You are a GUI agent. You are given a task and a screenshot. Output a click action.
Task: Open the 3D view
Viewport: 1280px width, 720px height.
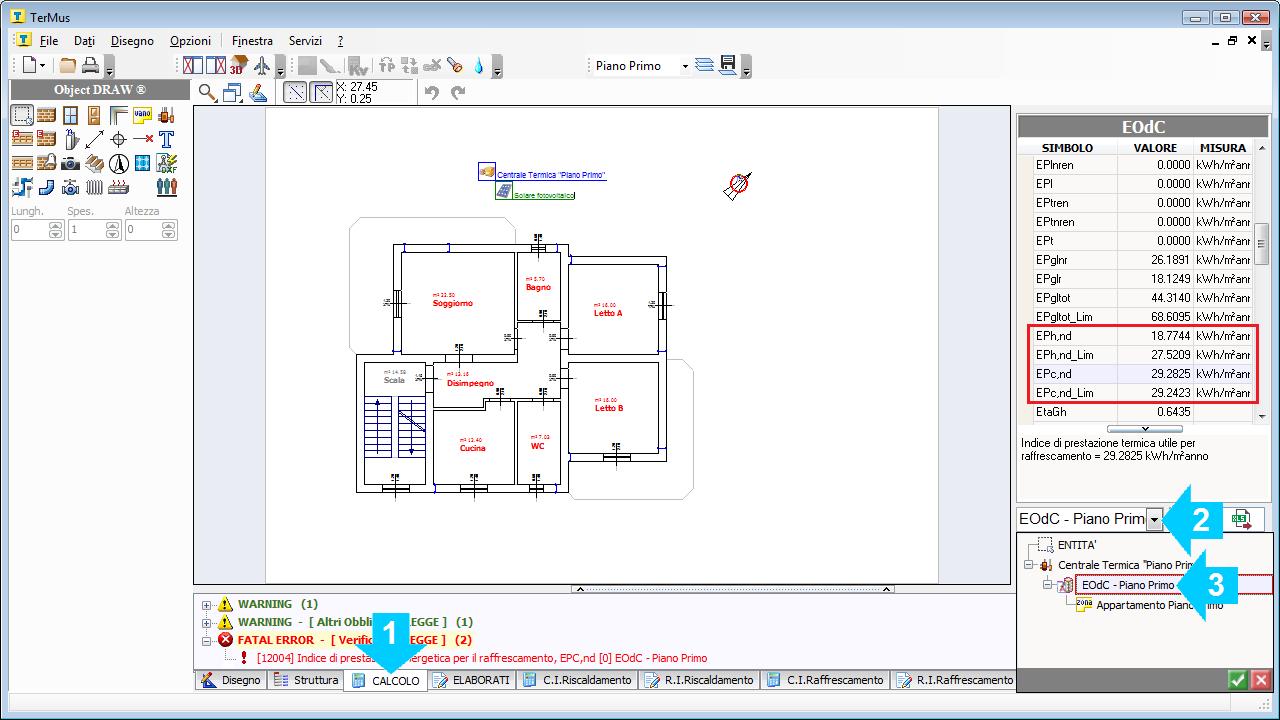click(x=238, y=66)
